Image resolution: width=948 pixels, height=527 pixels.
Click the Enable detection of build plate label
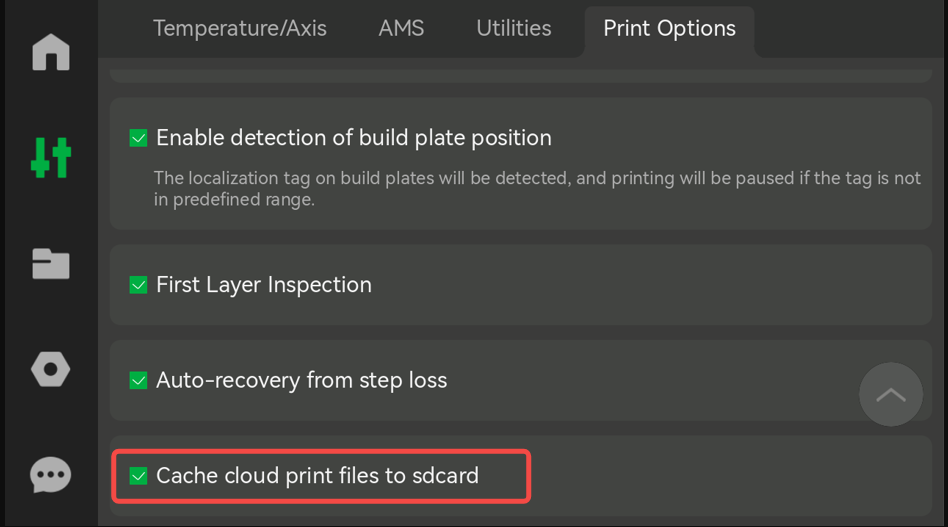354,138
